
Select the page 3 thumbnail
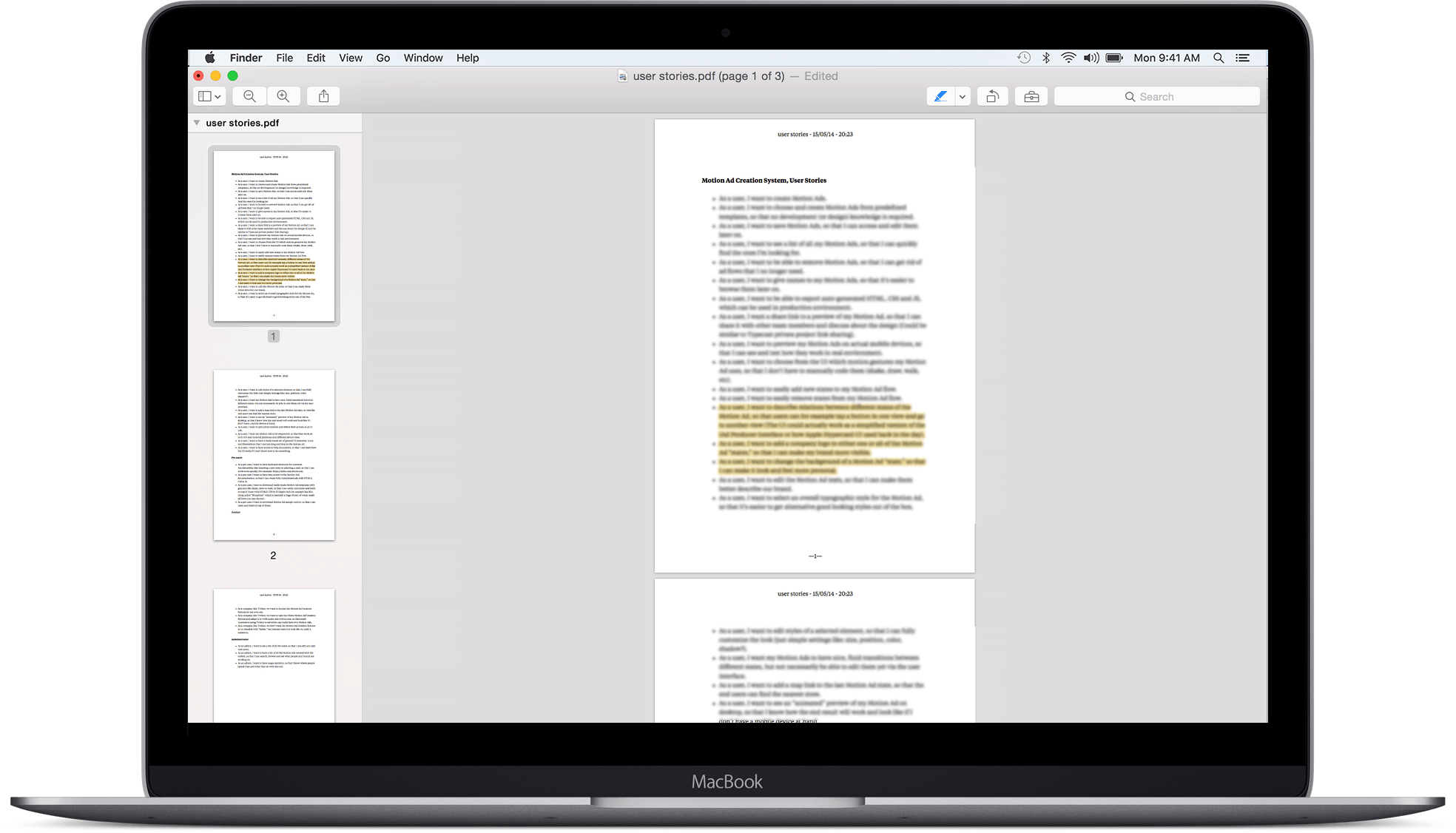(x=274, y=655)
